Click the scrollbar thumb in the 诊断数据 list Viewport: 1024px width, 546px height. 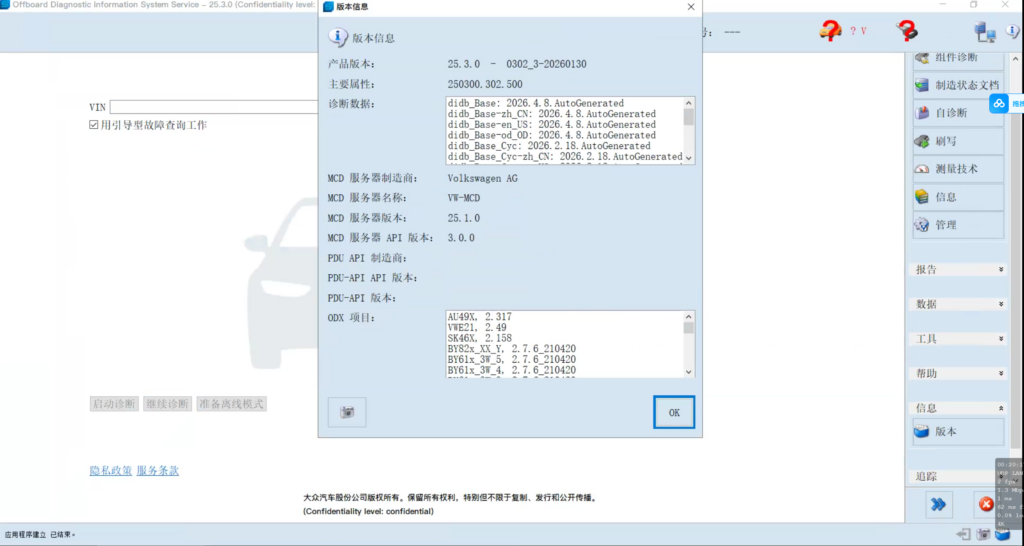[688, 117]
